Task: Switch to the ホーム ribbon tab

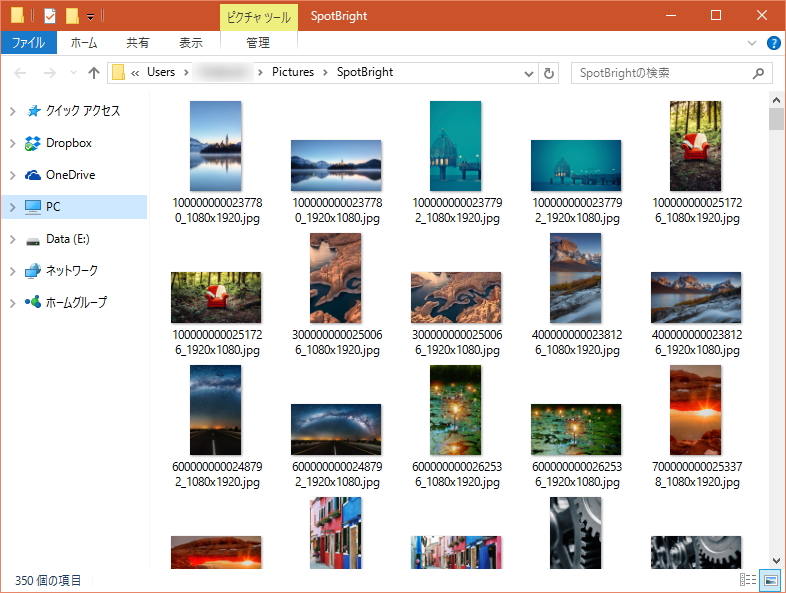Action: click(x=84, y=43)
